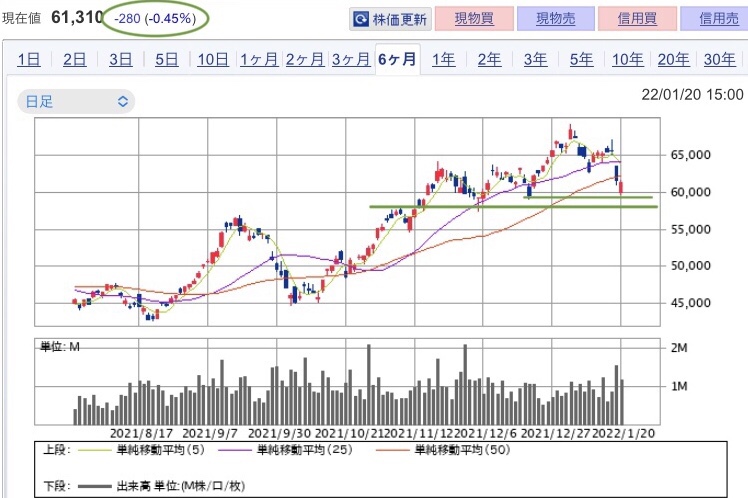Viewport: 748px width, 498px height.
Task: Click the current price value 61,310
Action: [77, 18]
